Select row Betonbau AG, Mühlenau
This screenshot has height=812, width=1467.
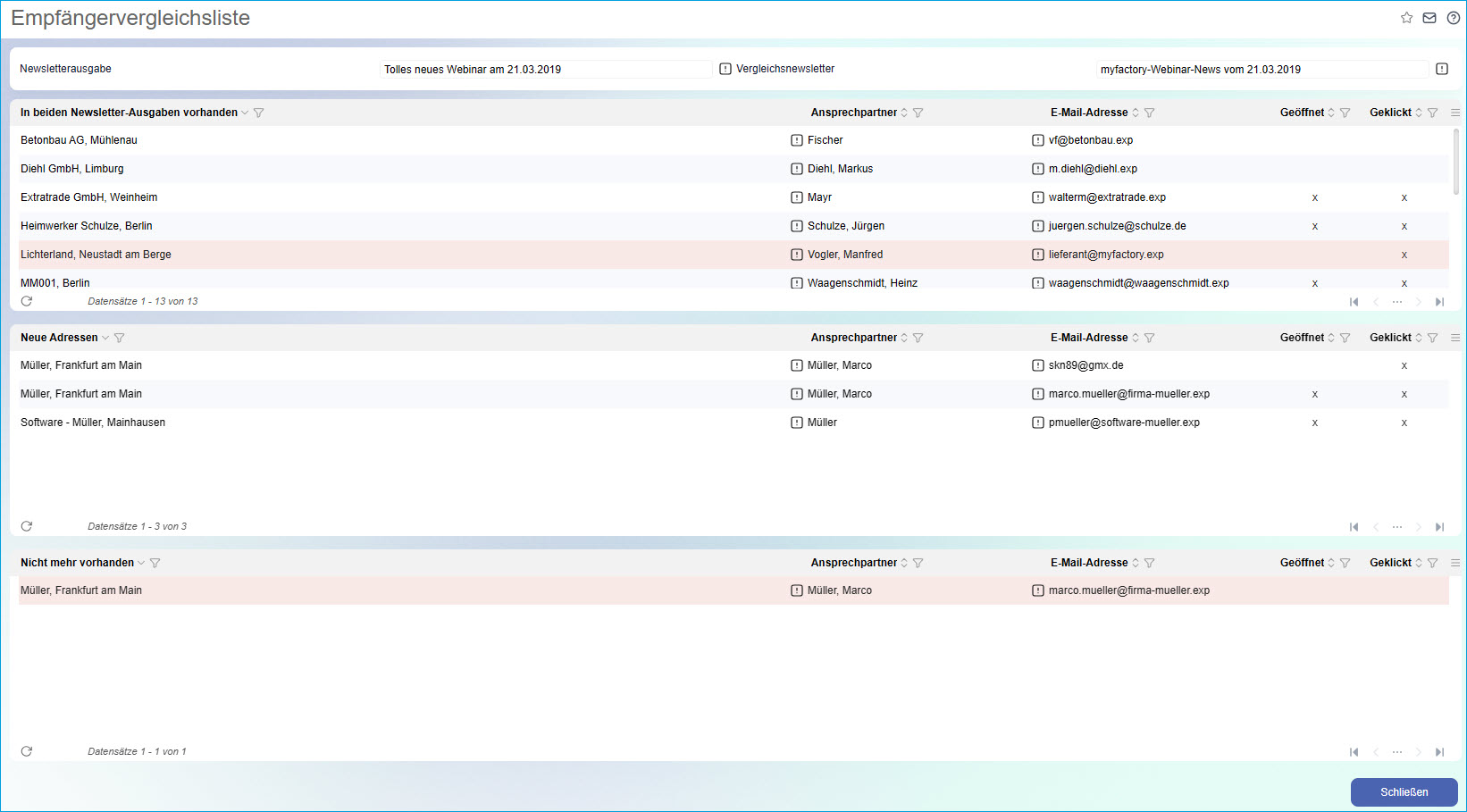click(x=733, y=140)
